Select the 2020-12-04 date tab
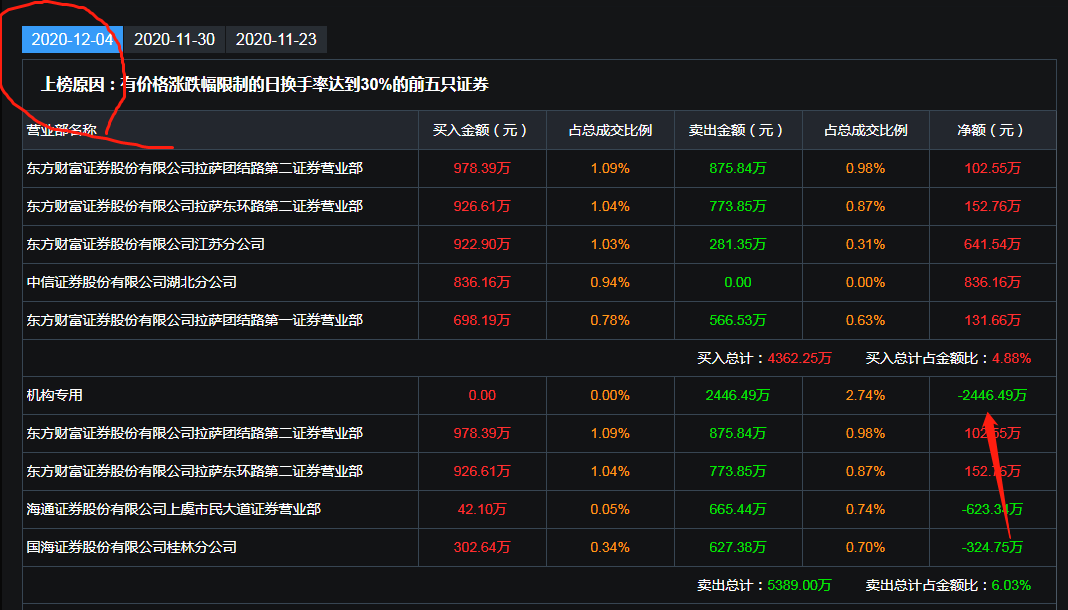Image resolution: width=1068 pixels, height=610 pixels. [x=72, y=39]
